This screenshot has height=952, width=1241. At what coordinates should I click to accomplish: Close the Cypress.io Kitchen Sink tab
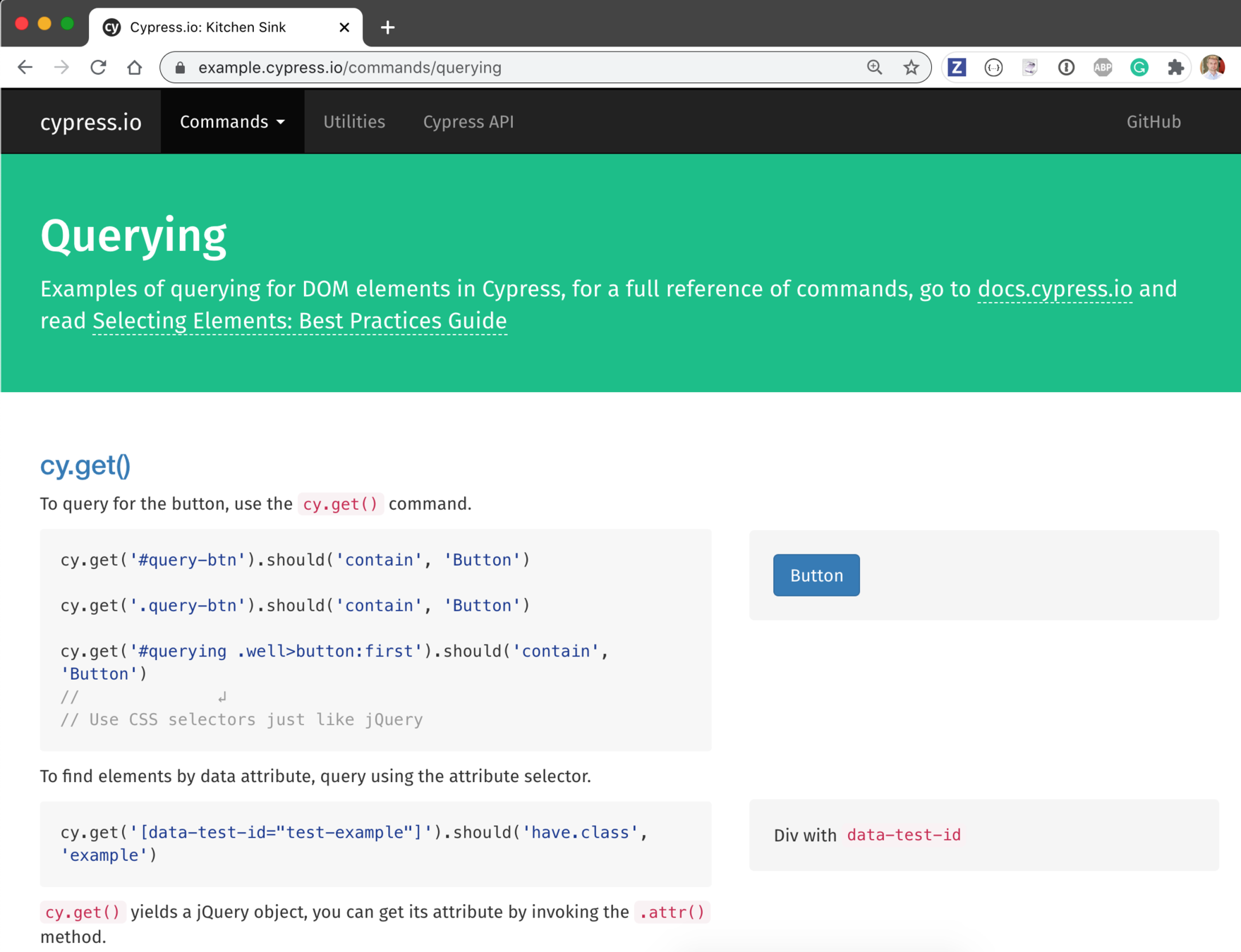[344, 28]
